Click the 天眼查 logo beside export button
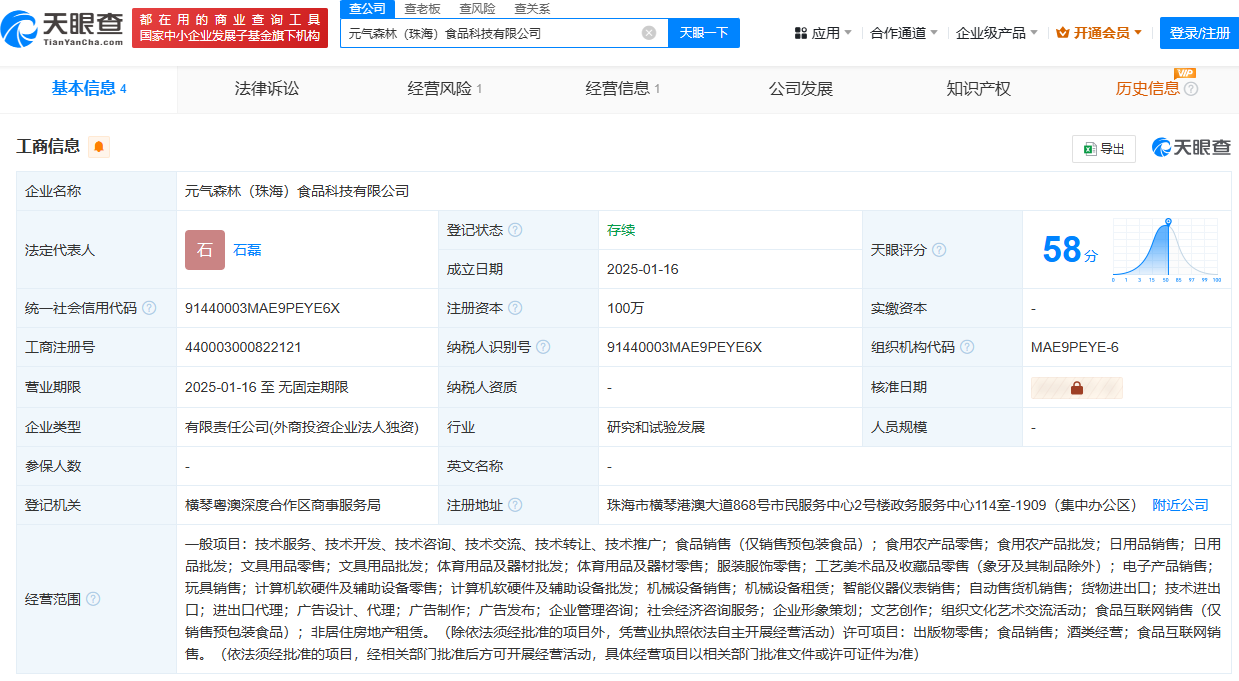 [1191, 148]
